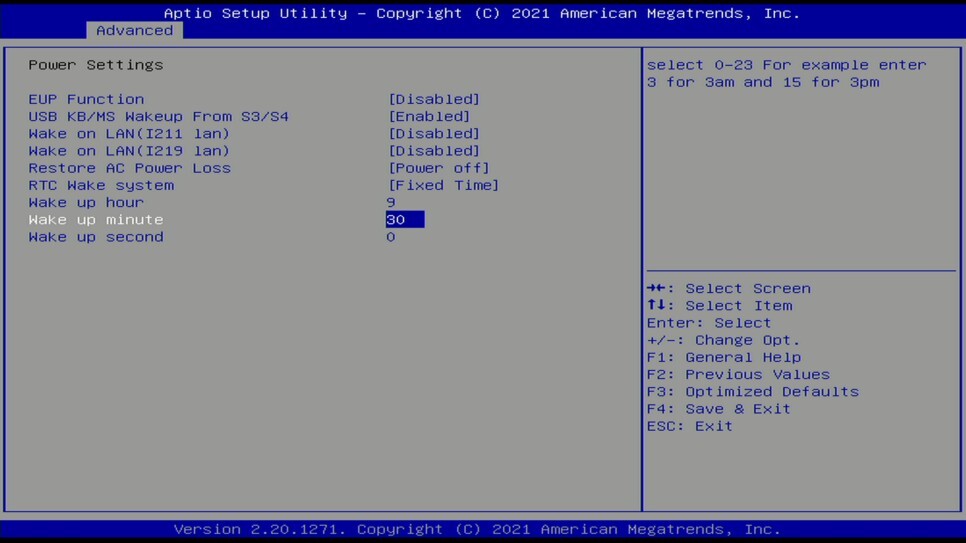Viewport: 966px width, 543px height.
Task: Select RTC Wake system label
Action: 101,186
